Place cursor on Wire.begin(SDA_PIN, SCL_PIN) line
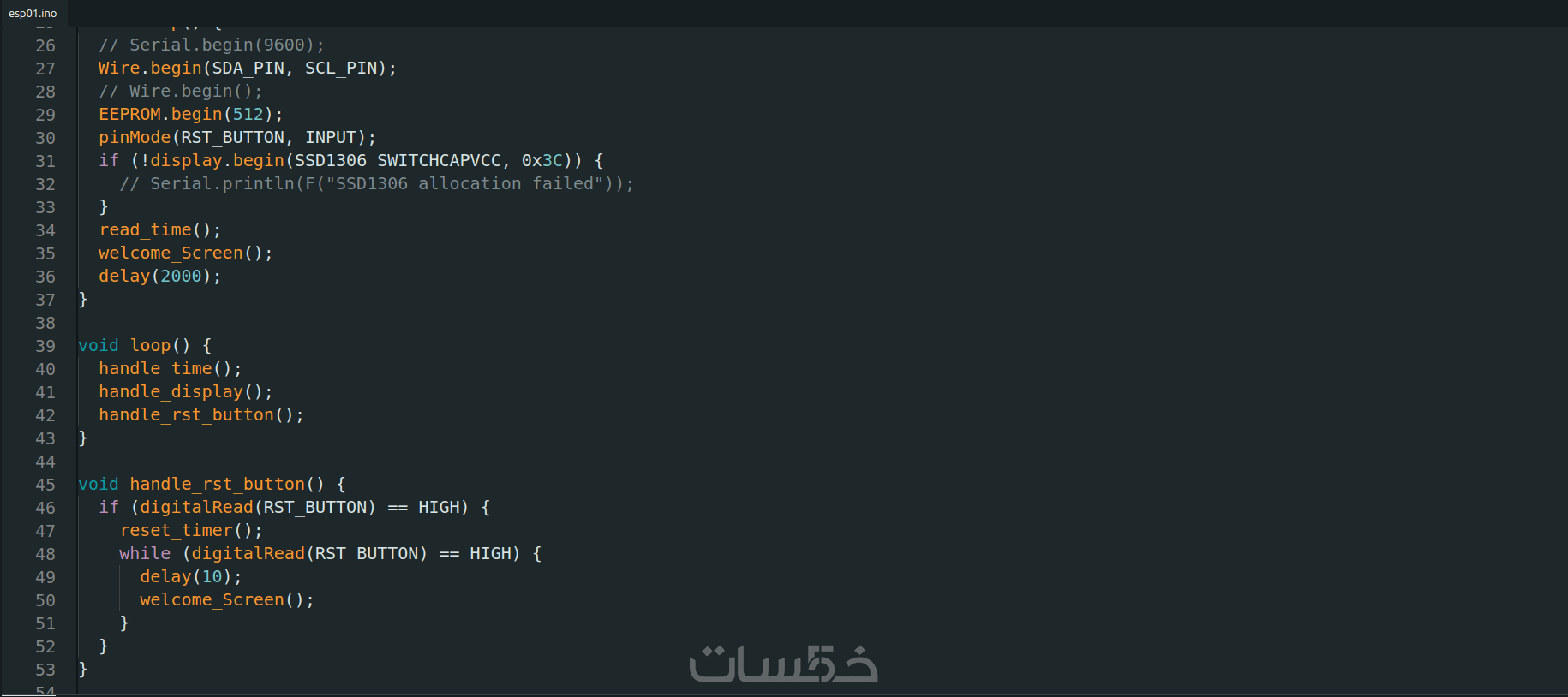Viewport: 1568px width, 697px height. pos(247,69)
